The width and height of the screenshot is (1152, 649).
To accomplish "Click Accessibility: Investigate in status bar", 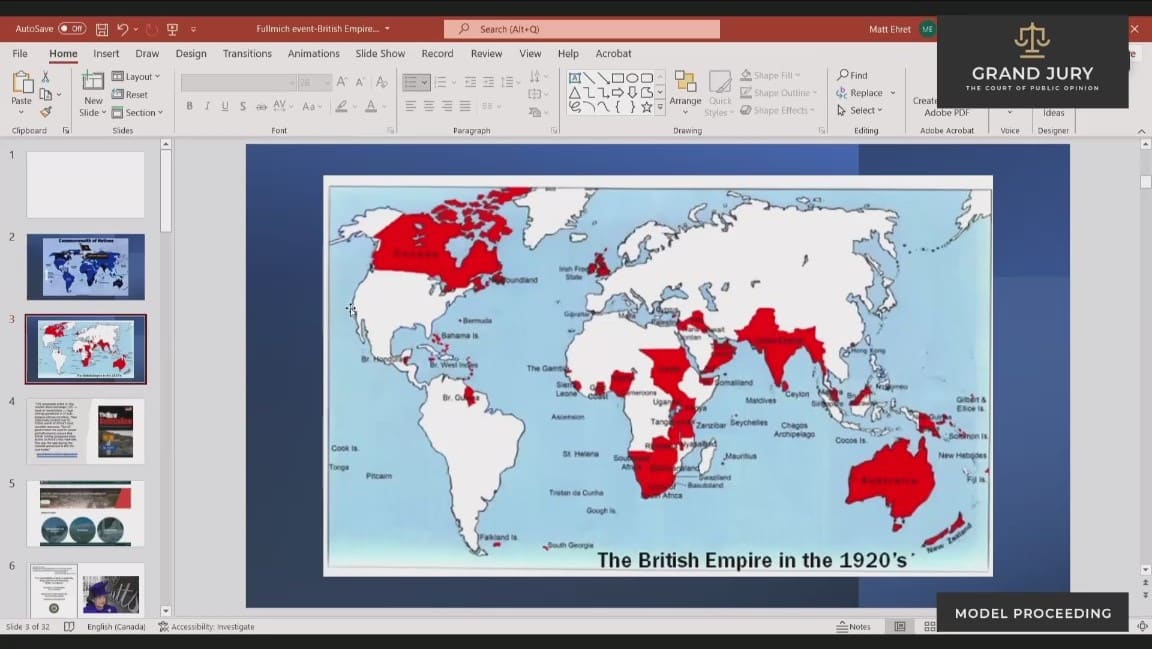I will tap(212, 627).
